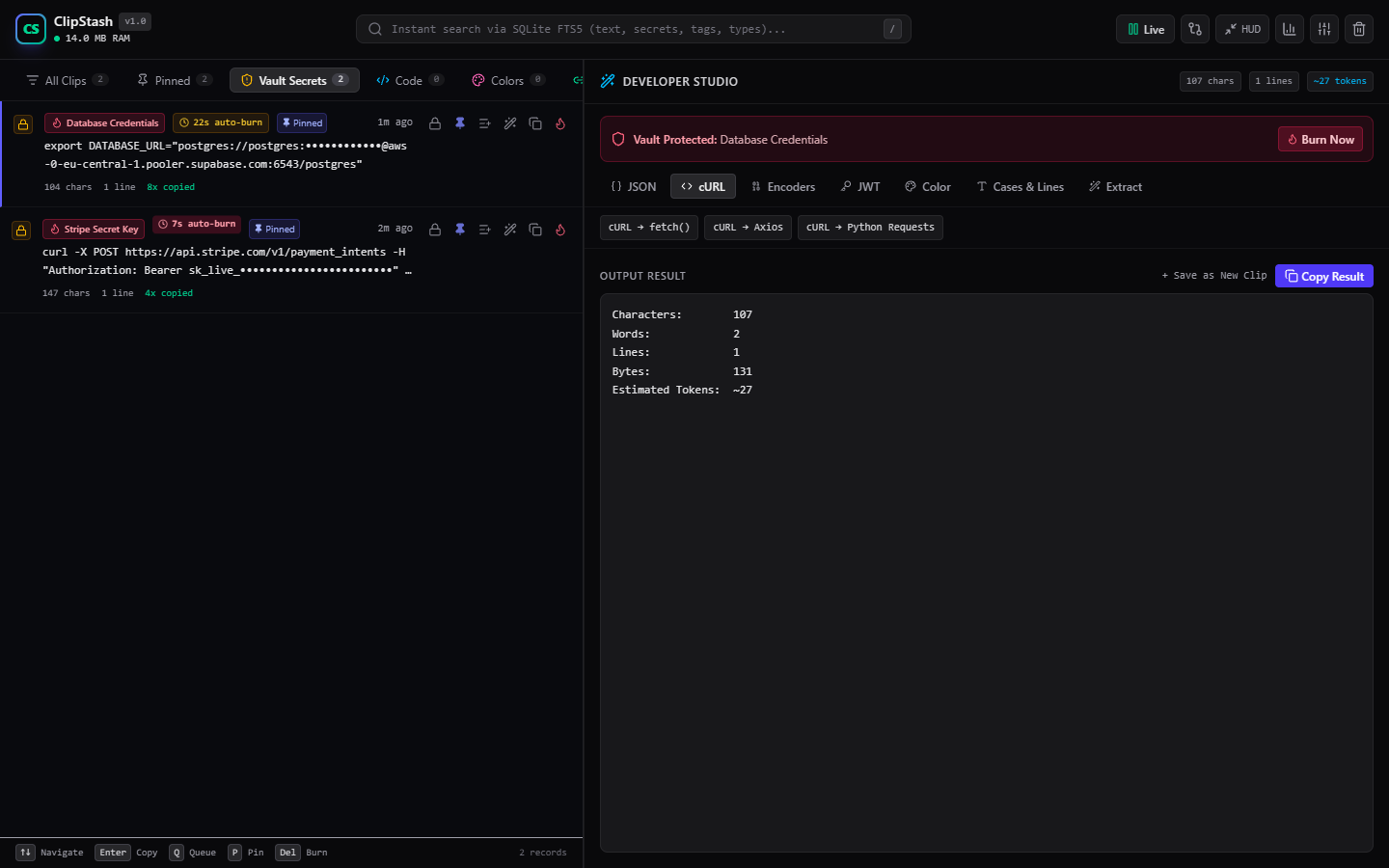Add Stripe Secret Key clip to queue

click(x=485, y=230)
